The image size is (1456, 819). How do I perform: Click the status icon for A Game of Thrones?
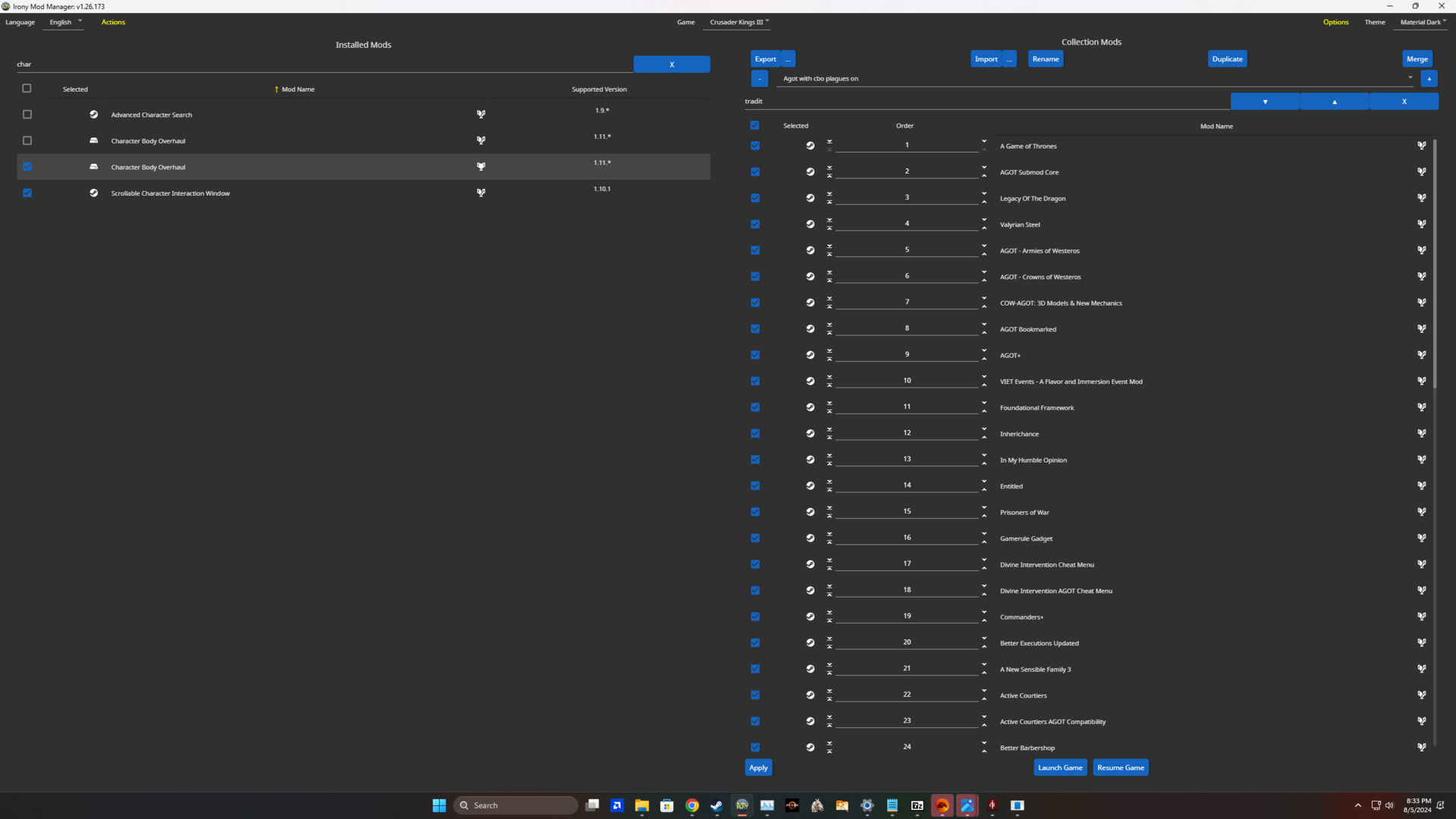[1422, 146]
